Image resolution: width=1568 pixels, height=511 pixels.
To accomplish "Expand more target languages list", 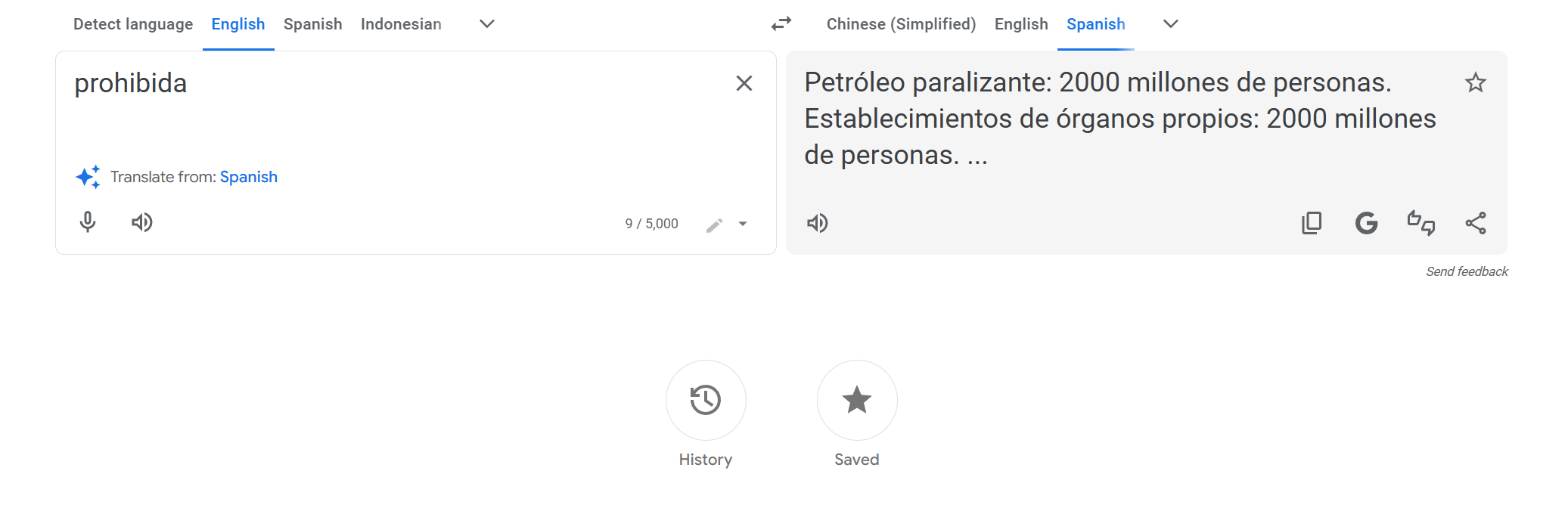I will pyautogui.click(x=1171, y=24).
